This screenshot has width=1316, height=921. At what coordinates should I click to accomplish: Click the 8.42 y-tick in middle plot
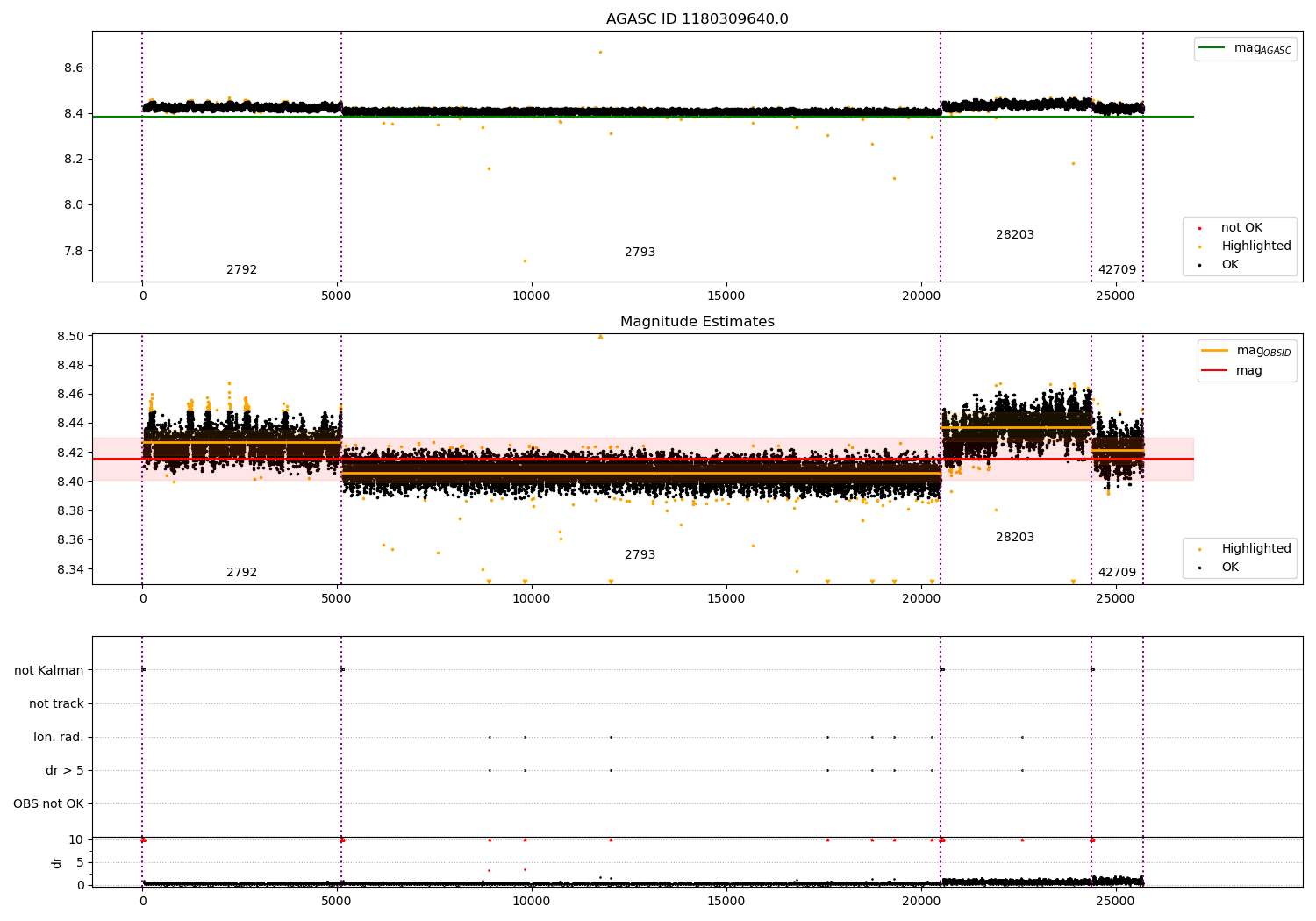[70, 453]
